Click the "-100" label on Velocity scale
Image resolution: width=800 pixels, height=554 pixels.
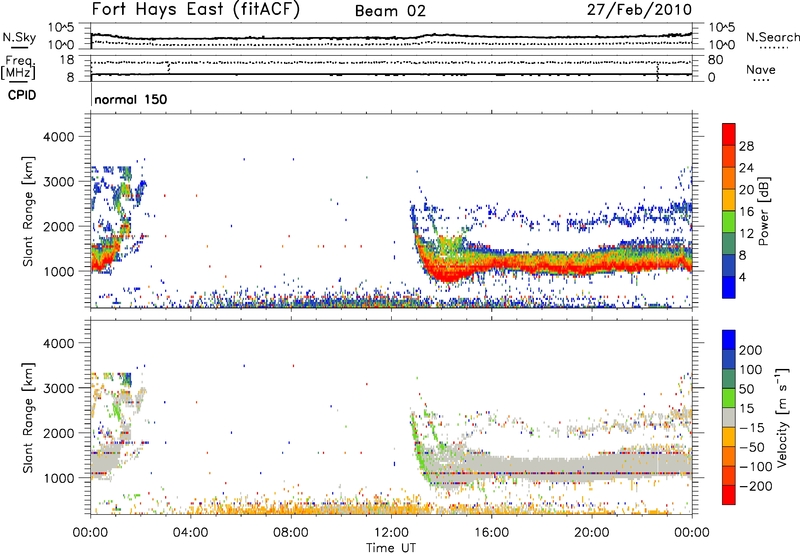click(756, 467)
